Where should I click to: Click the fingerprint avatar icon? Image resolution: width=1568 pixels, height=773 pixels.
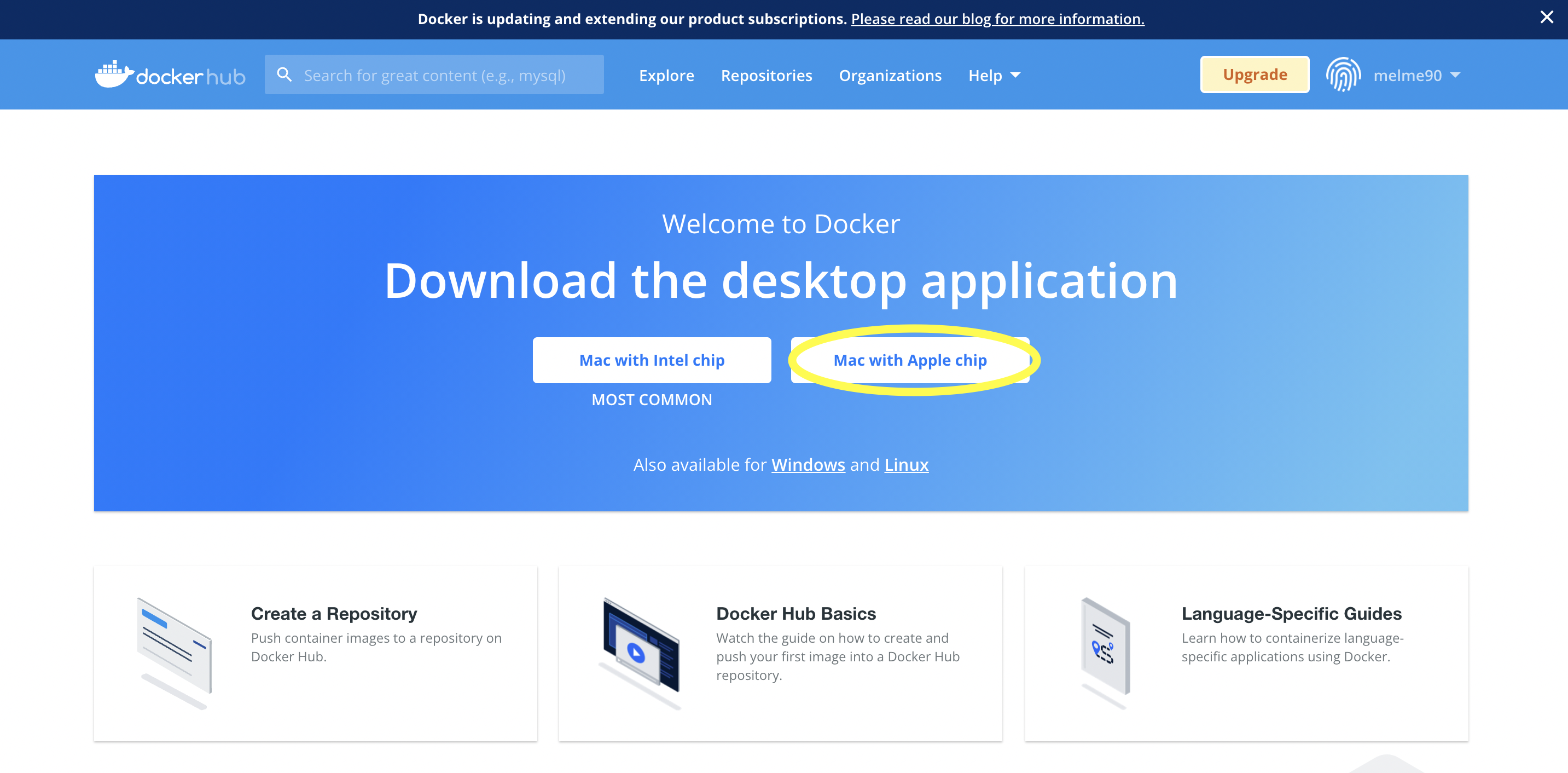[1343, 75]
